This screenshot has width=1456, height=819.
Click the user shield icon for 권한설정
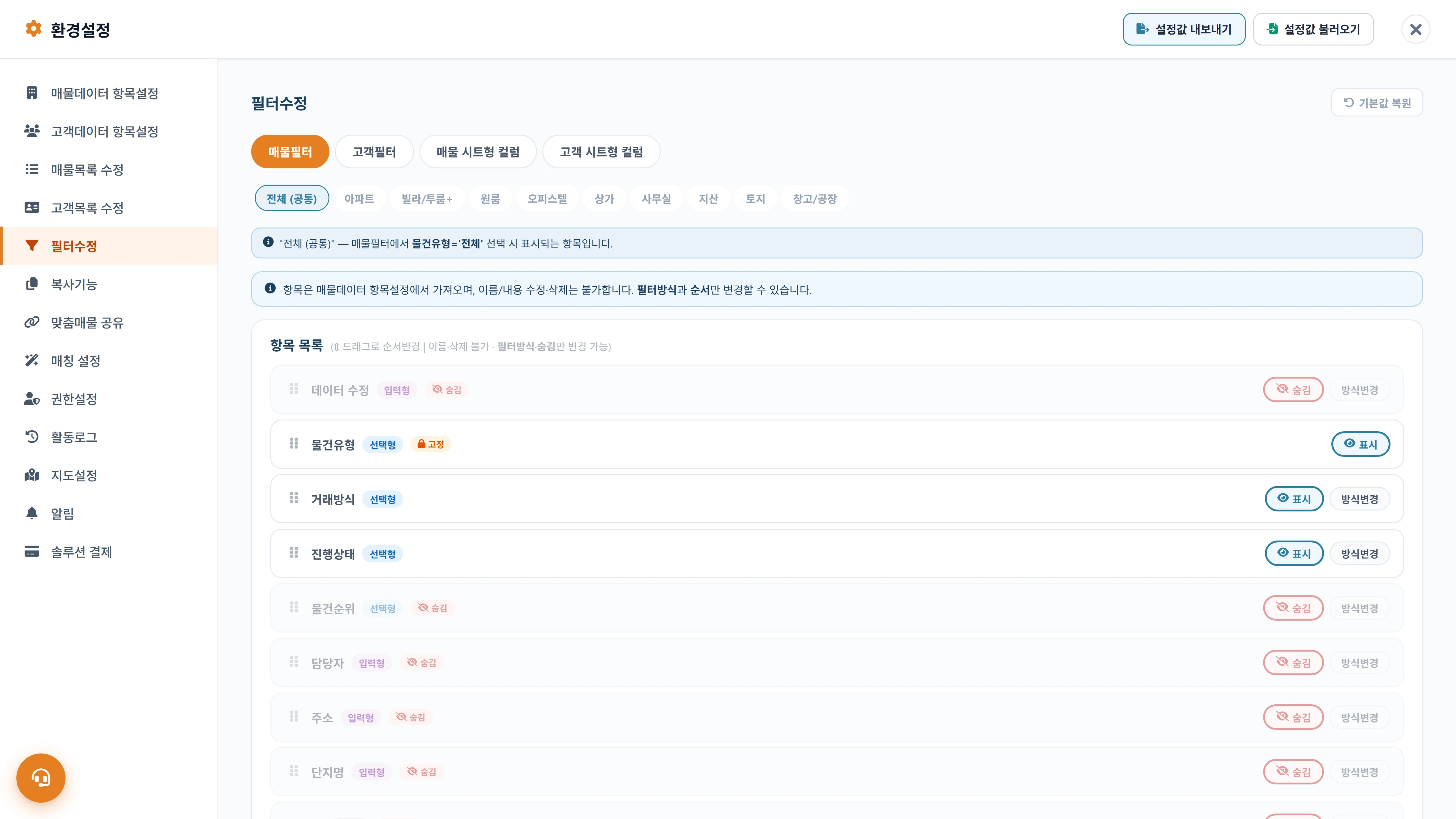tap(32, 399)
